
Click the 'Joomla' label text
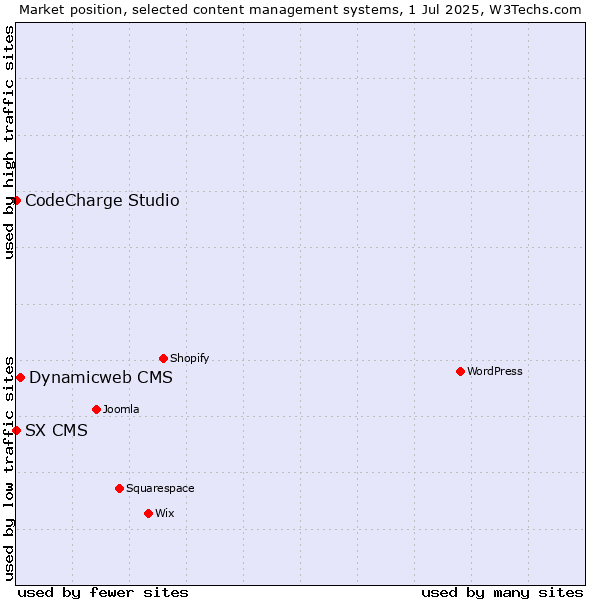(121, 409)
